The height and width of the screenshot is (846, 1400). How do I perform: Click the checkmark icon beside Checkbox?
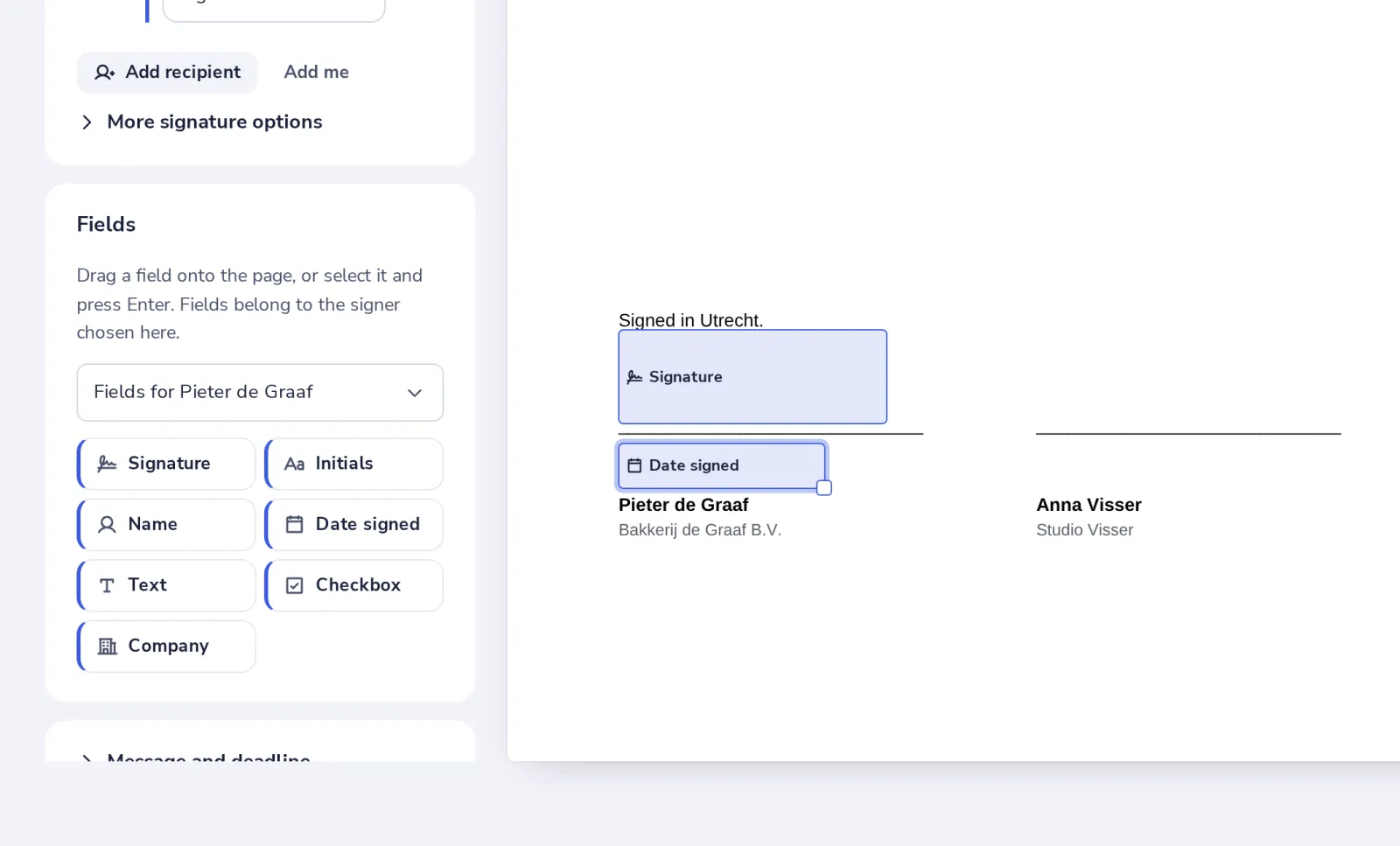[295, 585]
